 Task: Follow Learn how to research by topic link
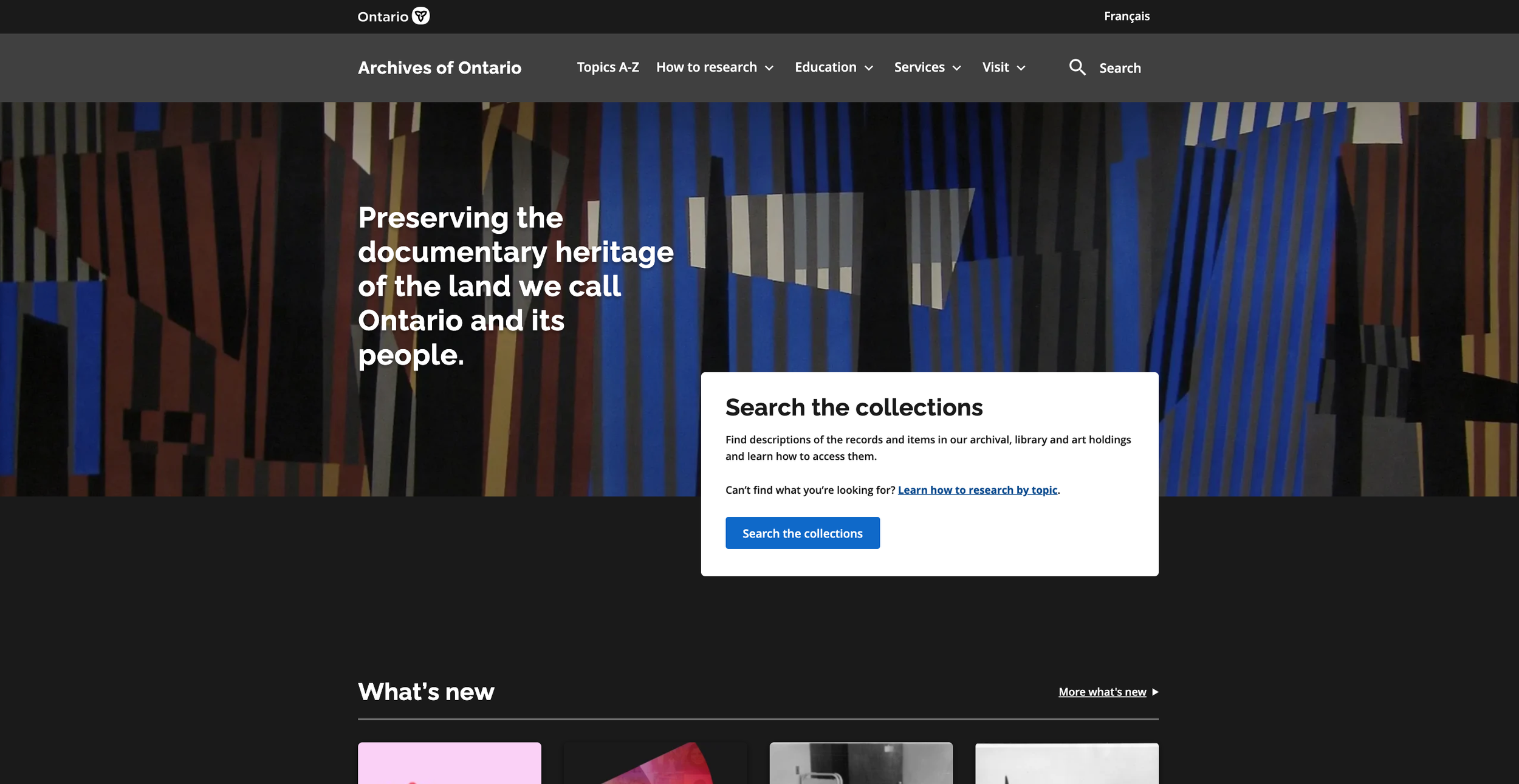[977, 489]
